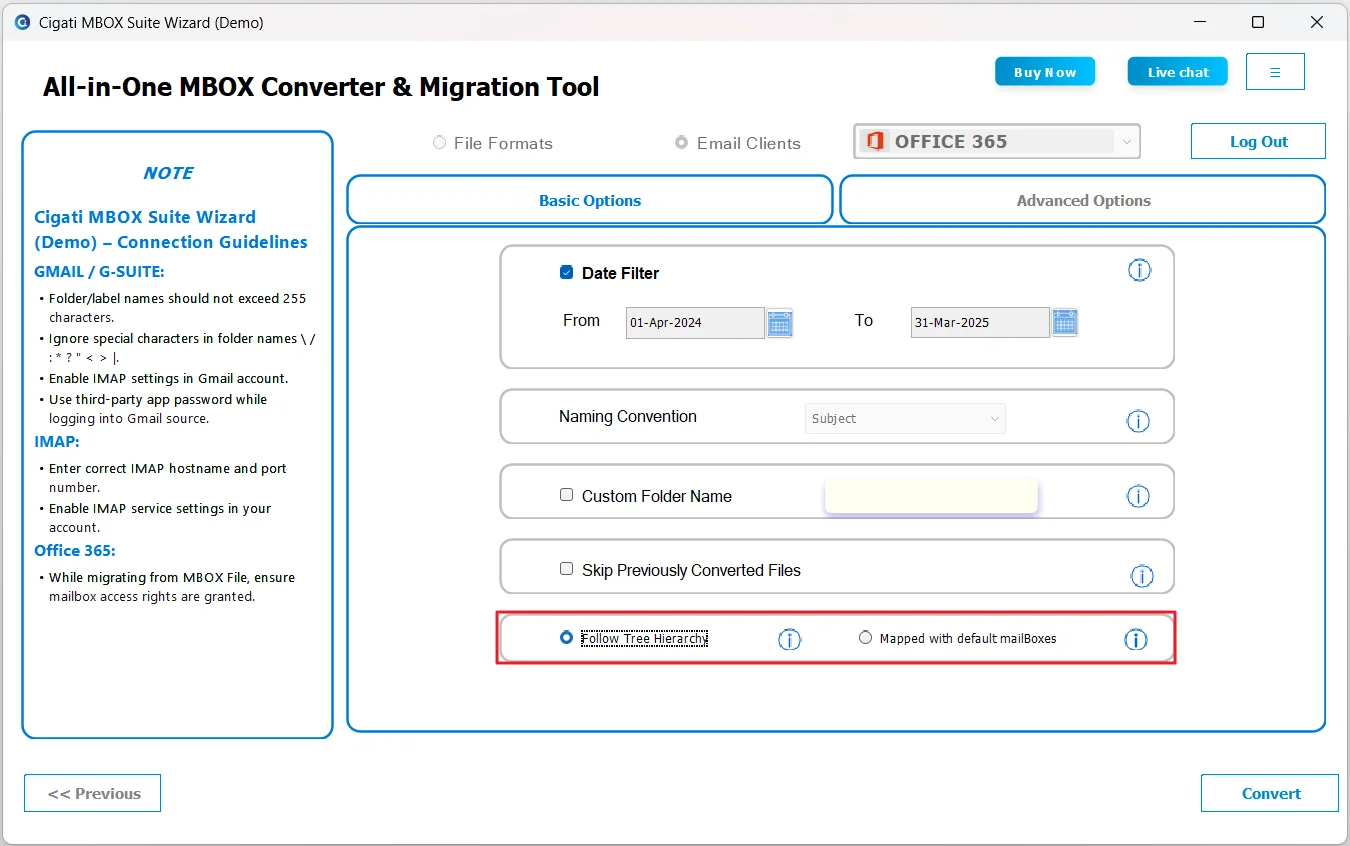The height and width of the screenshot is (846, 1350).
Task: Show info for Follow Tree Hierarchy
Action: point(790,640)
